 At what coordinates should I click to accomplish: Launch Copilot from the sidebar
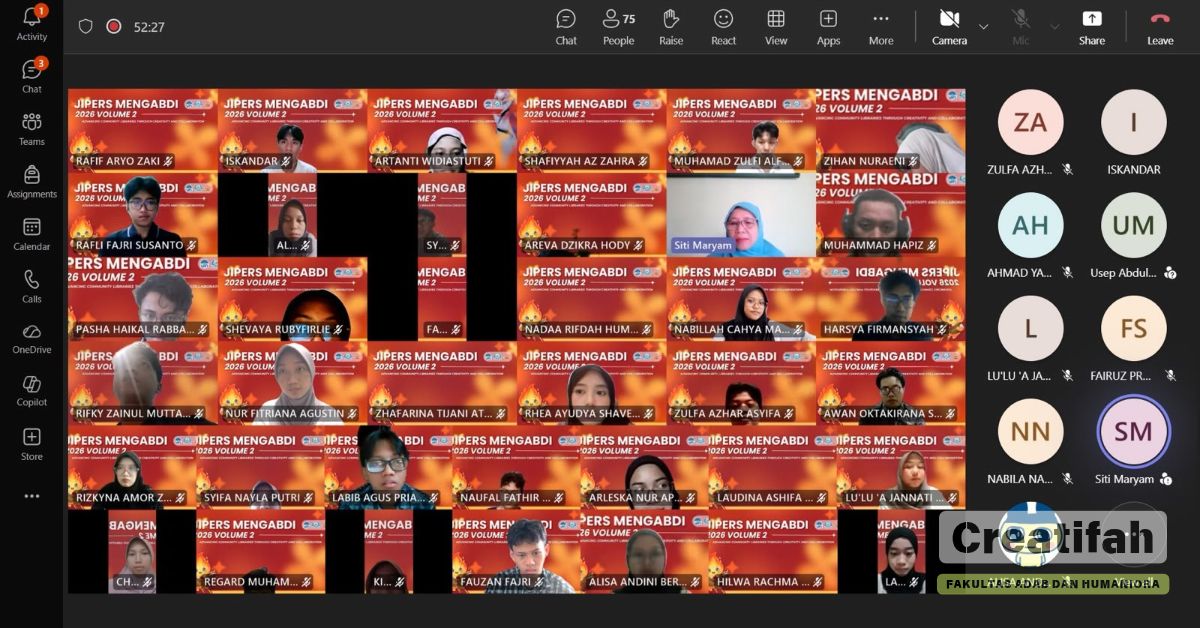pyautogui.click(x=32, y=391)
